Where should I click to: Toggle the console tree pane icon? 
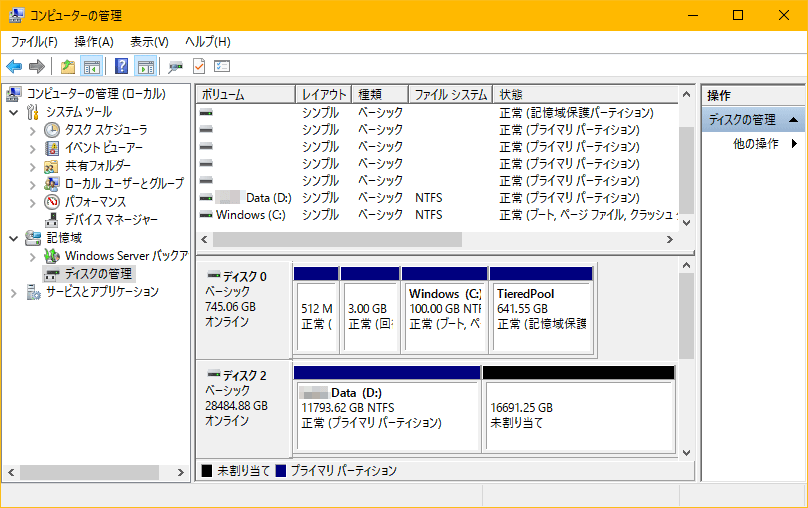(92, 67)
